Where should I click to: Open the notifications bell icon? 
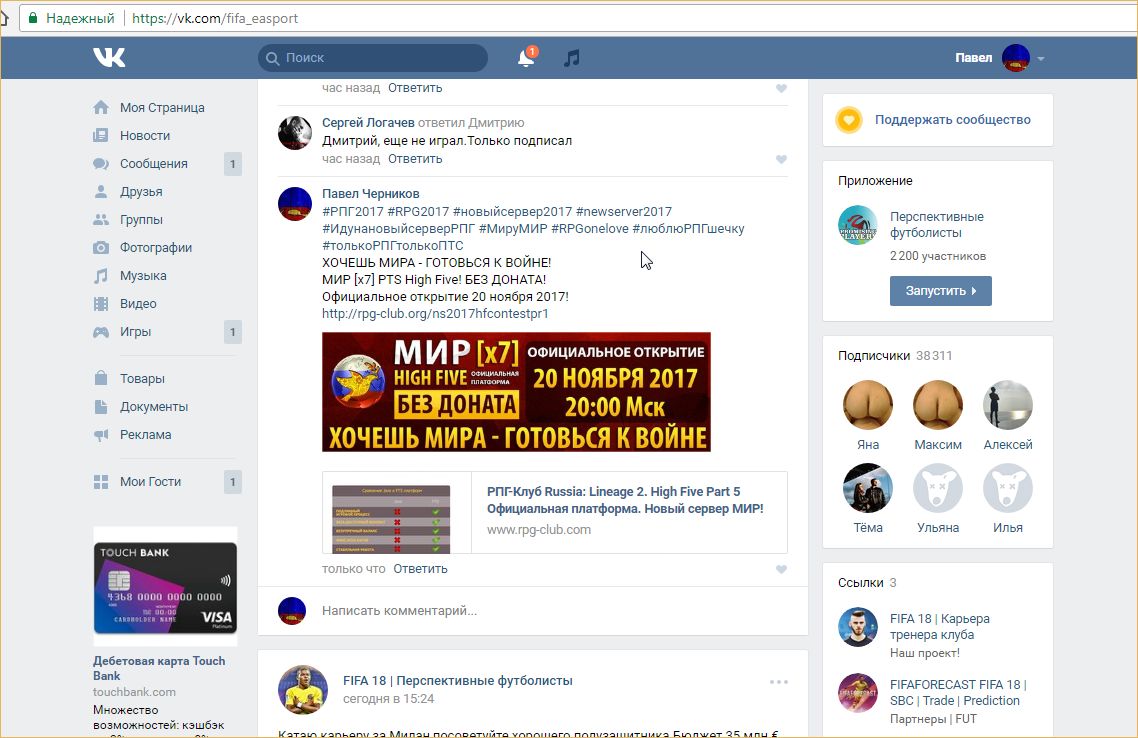(x=526, y=58)
